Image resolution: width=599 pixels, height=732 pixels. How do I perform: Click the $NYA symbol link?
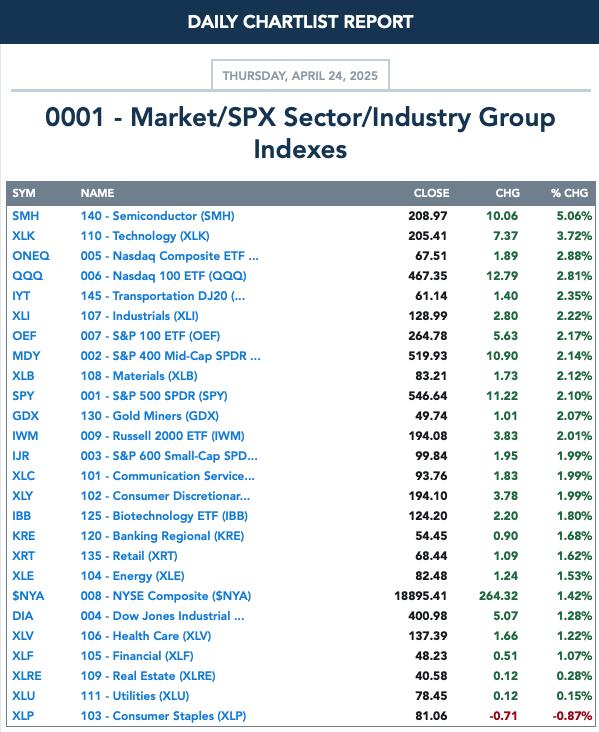[28, 596]
